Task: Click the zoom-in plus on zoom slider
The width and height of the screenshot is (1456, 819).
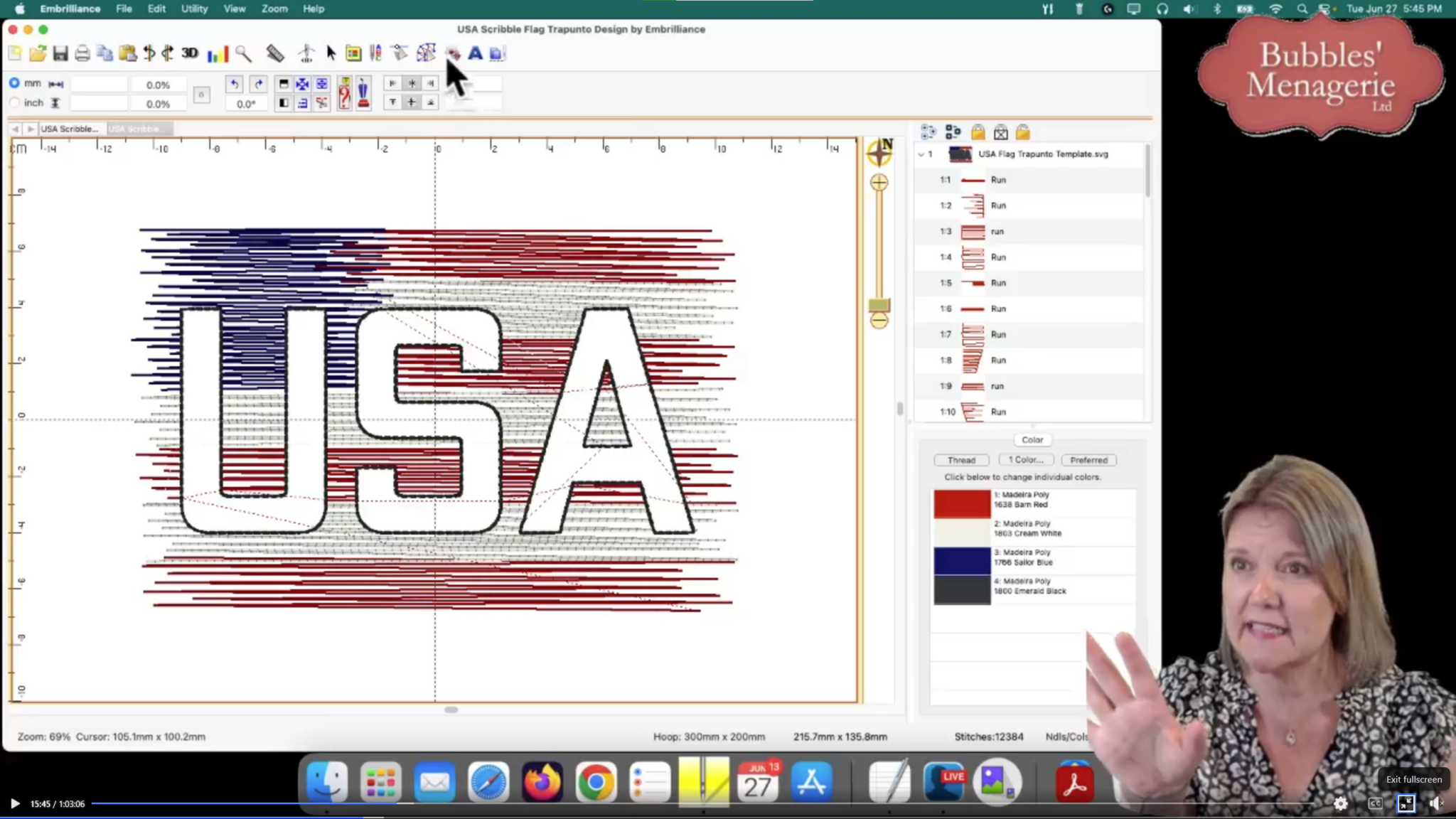Action: tap(879, 183)
